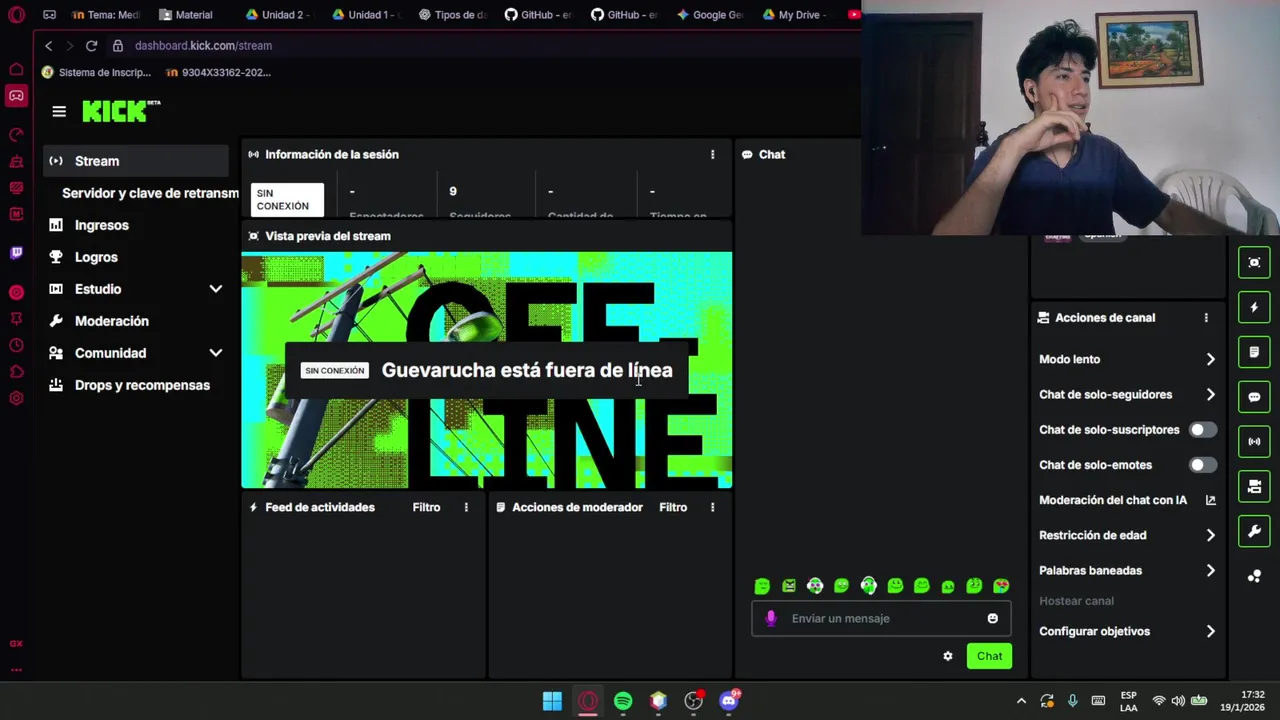The width and height of the screenshot is (1280, 720).
Task: Open Spotify from the taskbar
Action: [x=623, y=701]
